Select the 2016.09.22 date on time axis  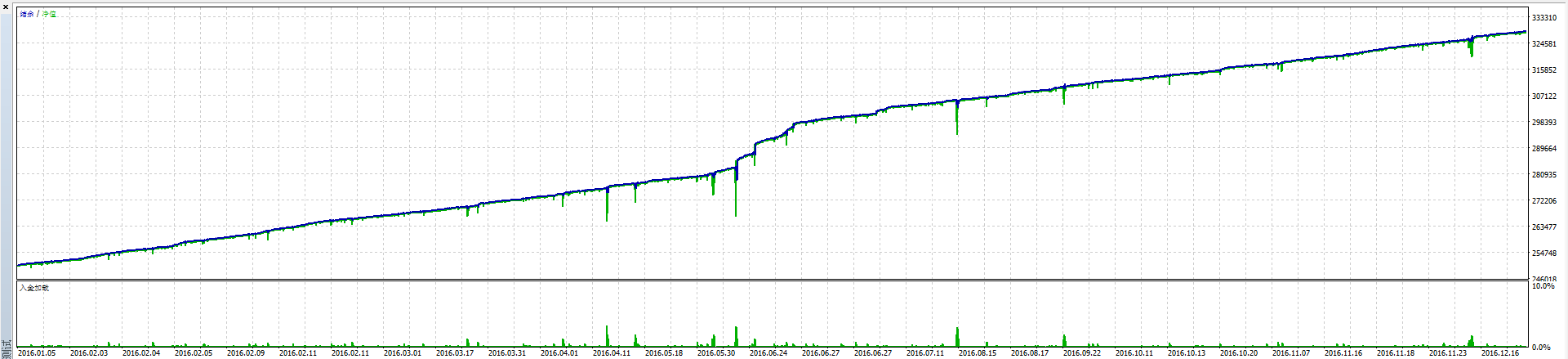pyautogui.click(x=1082, y=353)
